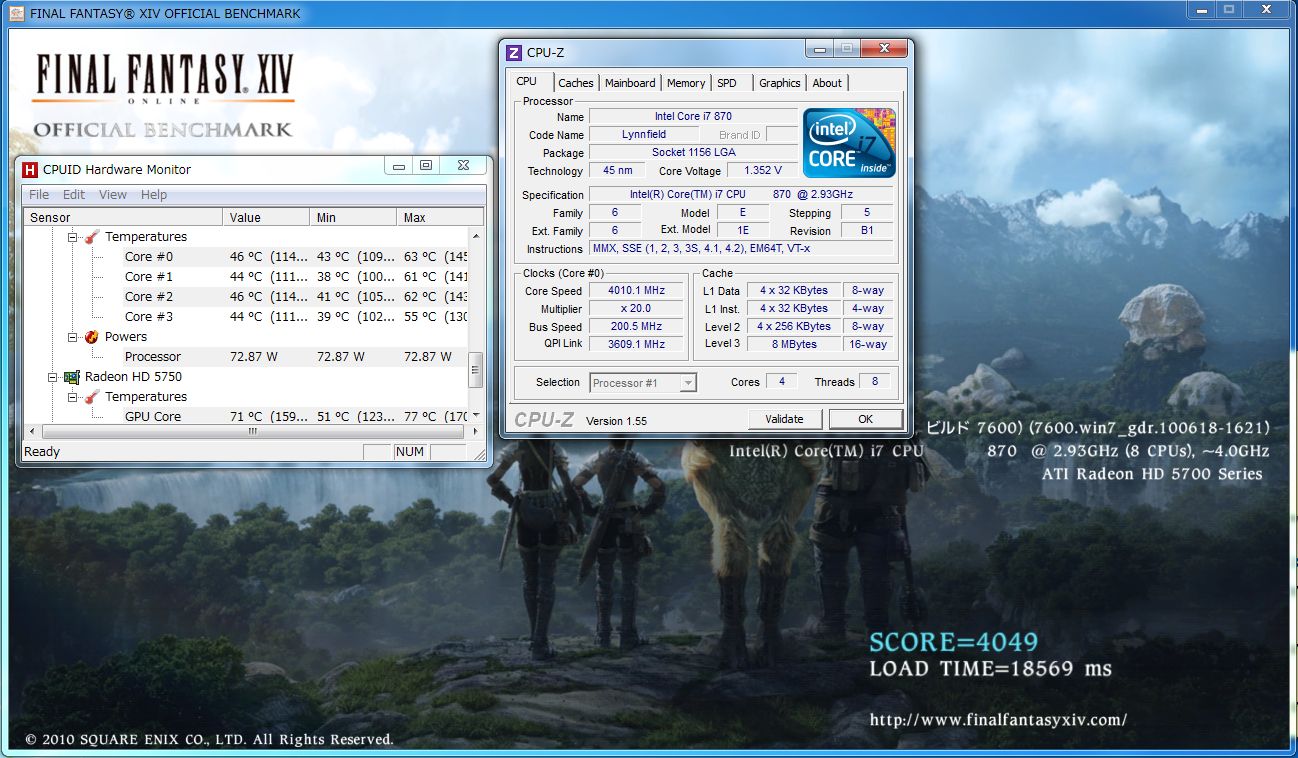Collapse the Powers node
The image size is (1298, 758).
[x=73, y=337]
